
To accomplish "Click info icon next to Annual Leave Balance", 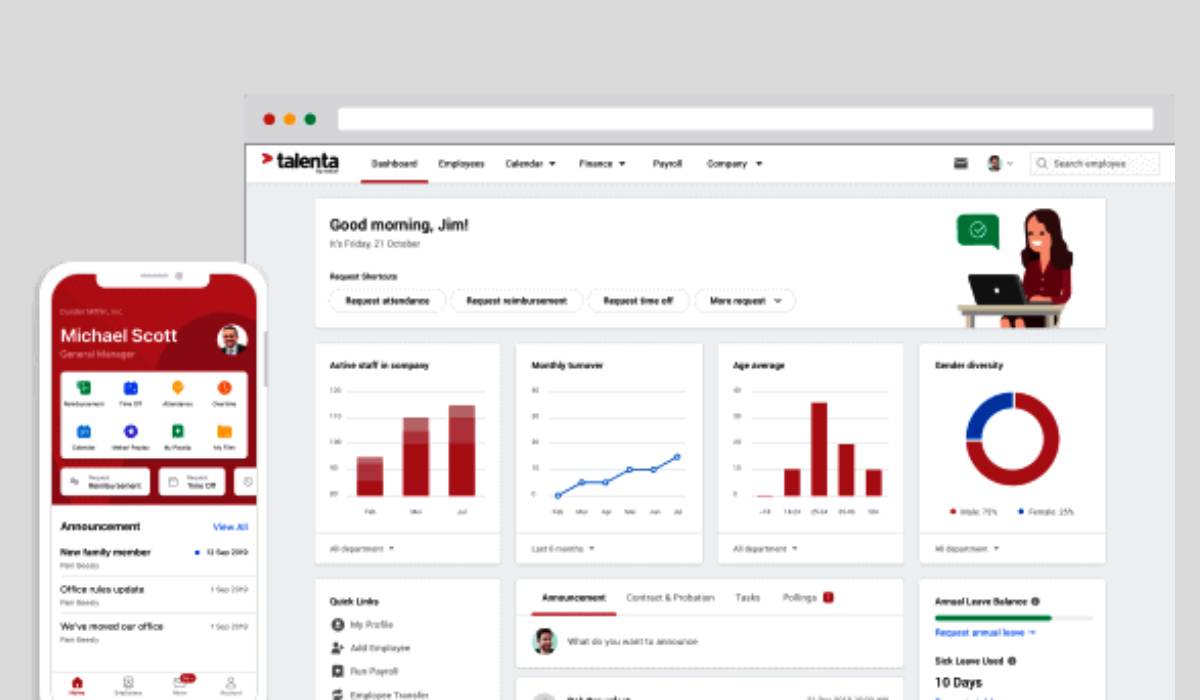I will click(x=1035, y=601).
